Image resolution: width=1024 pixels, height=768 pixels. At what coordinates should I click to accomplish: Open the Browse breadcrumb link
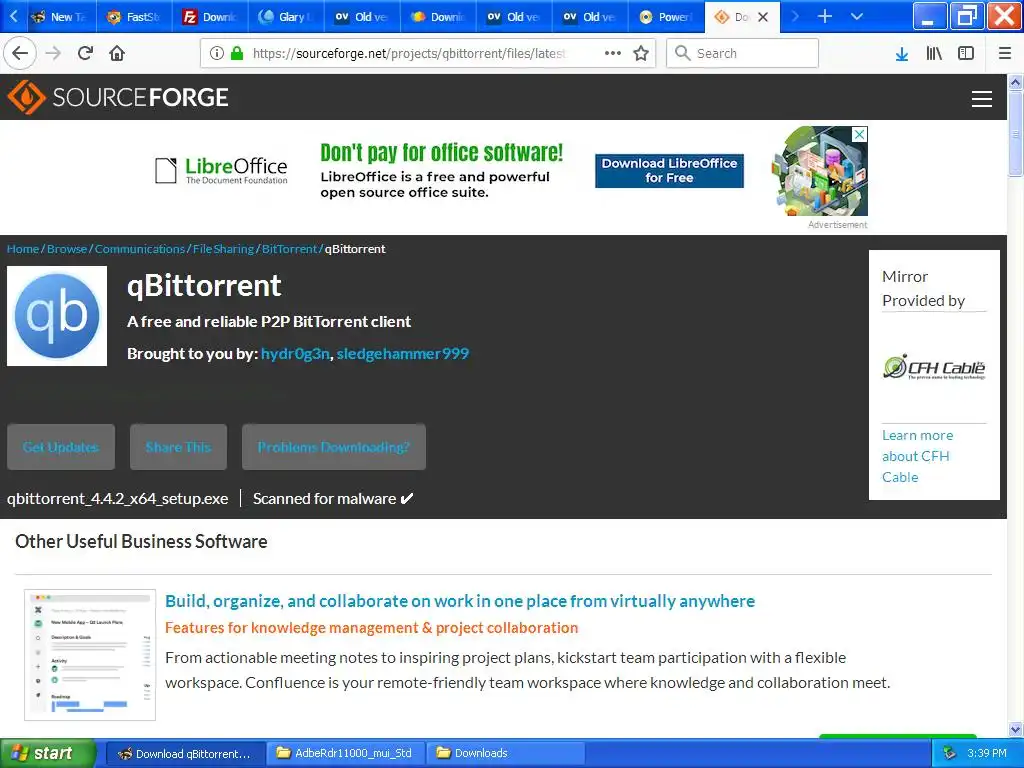point(67,249)
